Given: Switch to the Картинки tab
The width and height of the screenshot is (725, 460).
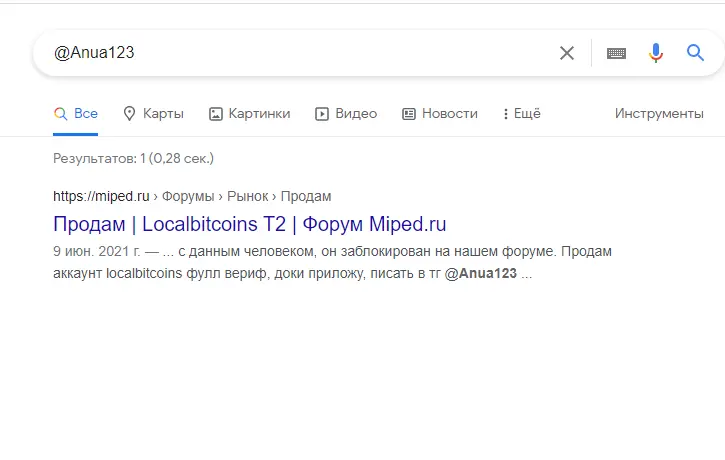Looking at the screenshot, I should tap(250, 114).
